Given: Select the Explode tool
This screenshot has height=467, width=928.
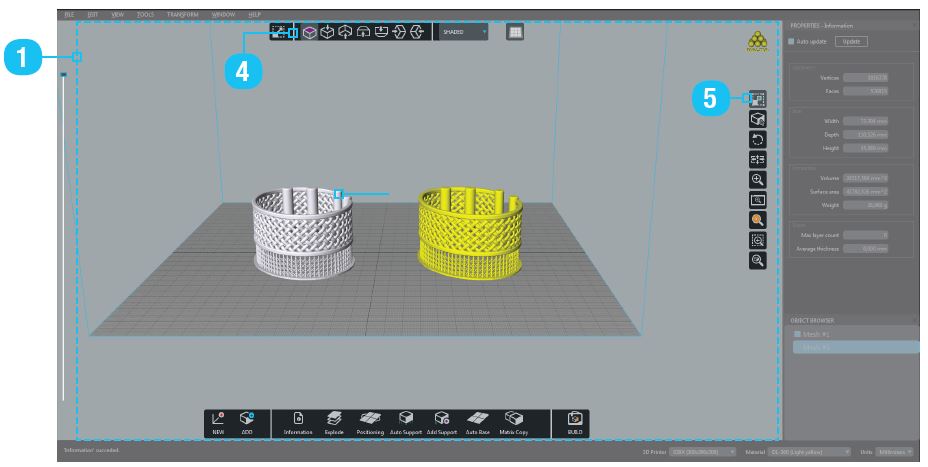Looking at the screenshot, I should 333,420.
